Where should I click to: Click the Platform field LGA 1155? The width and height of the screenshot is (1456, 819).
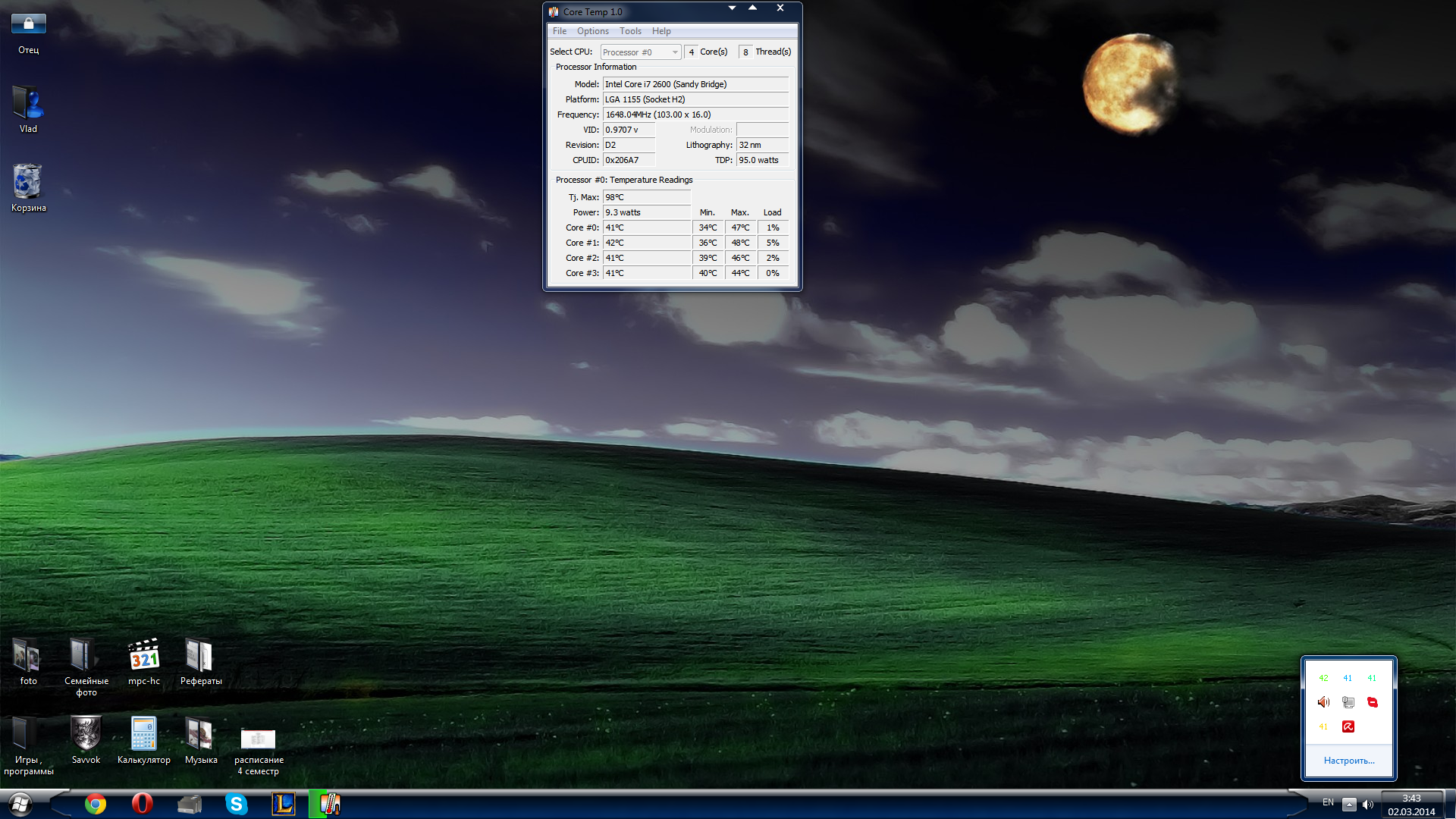pyautogui.click(x=695, y=99)
